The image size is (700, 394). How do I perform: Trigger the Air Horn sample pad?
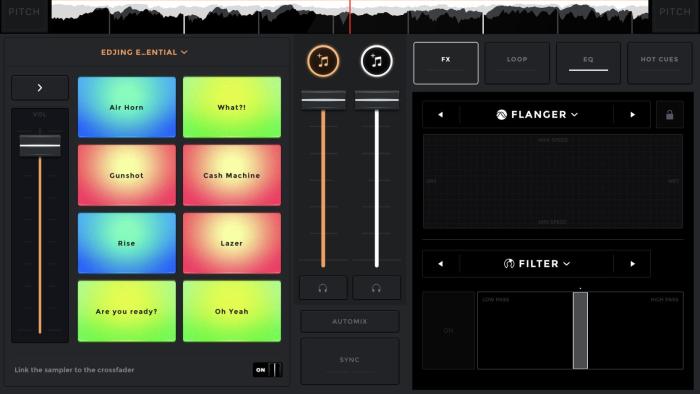(127, 107)
